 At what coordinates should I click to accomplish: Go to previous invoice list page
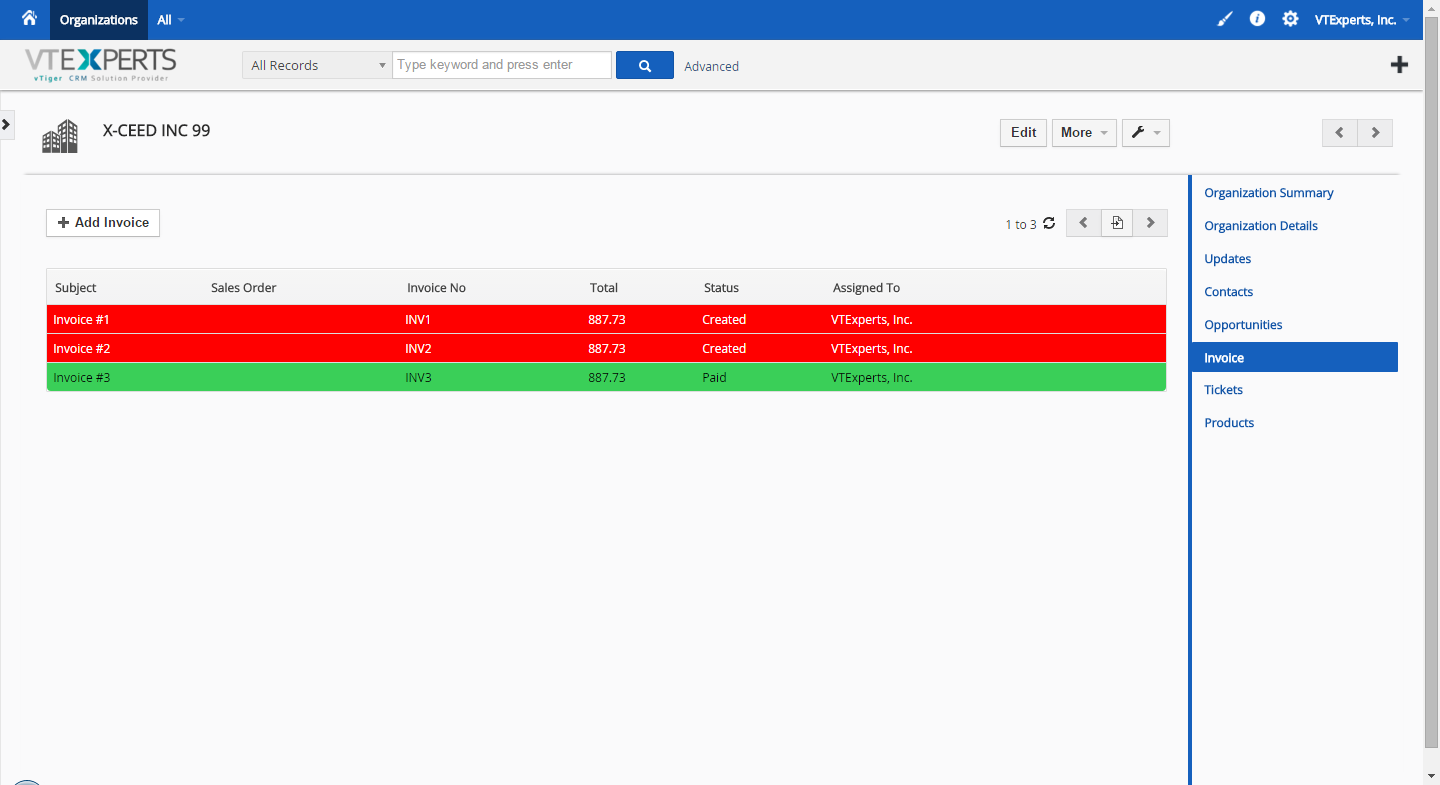point(1083,223)
